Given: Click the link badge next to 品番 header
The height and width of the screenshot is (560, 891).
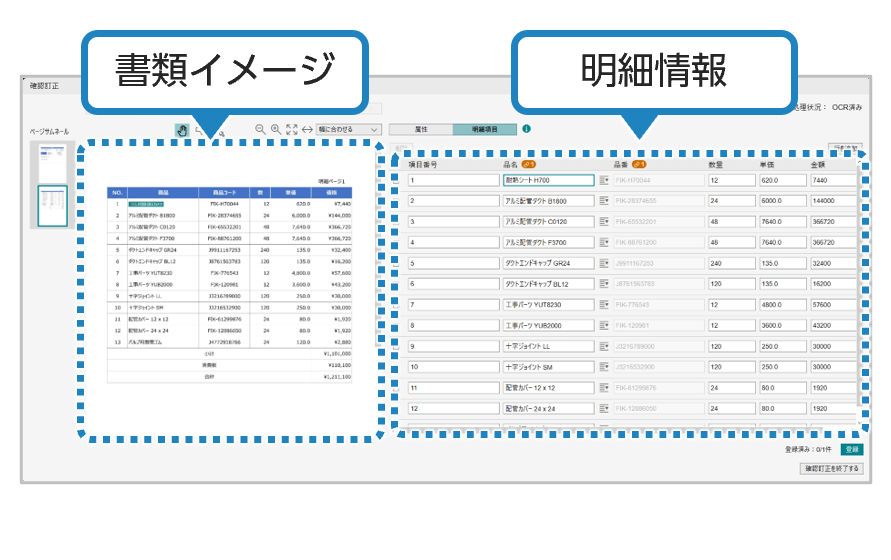Looking at the screenshot, I should click(638, 165).
